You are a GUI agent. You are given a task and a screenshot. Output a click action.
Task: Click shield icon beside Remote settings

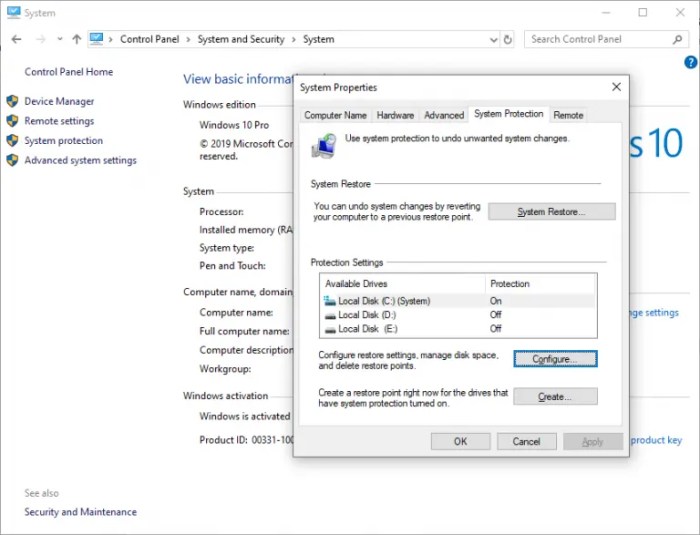12,121
